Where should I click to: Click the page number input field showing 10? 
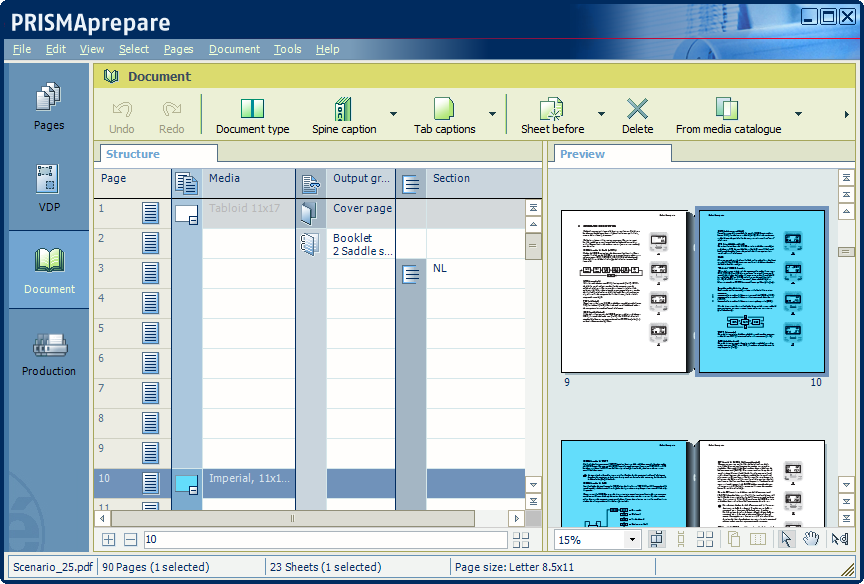[x=325, y=539]
